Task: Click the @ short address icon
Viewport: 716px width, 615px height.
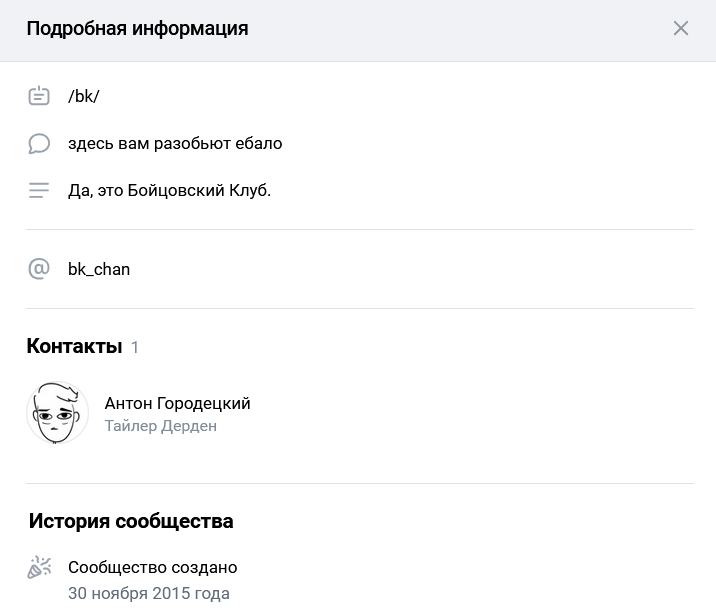Action: 39,269
